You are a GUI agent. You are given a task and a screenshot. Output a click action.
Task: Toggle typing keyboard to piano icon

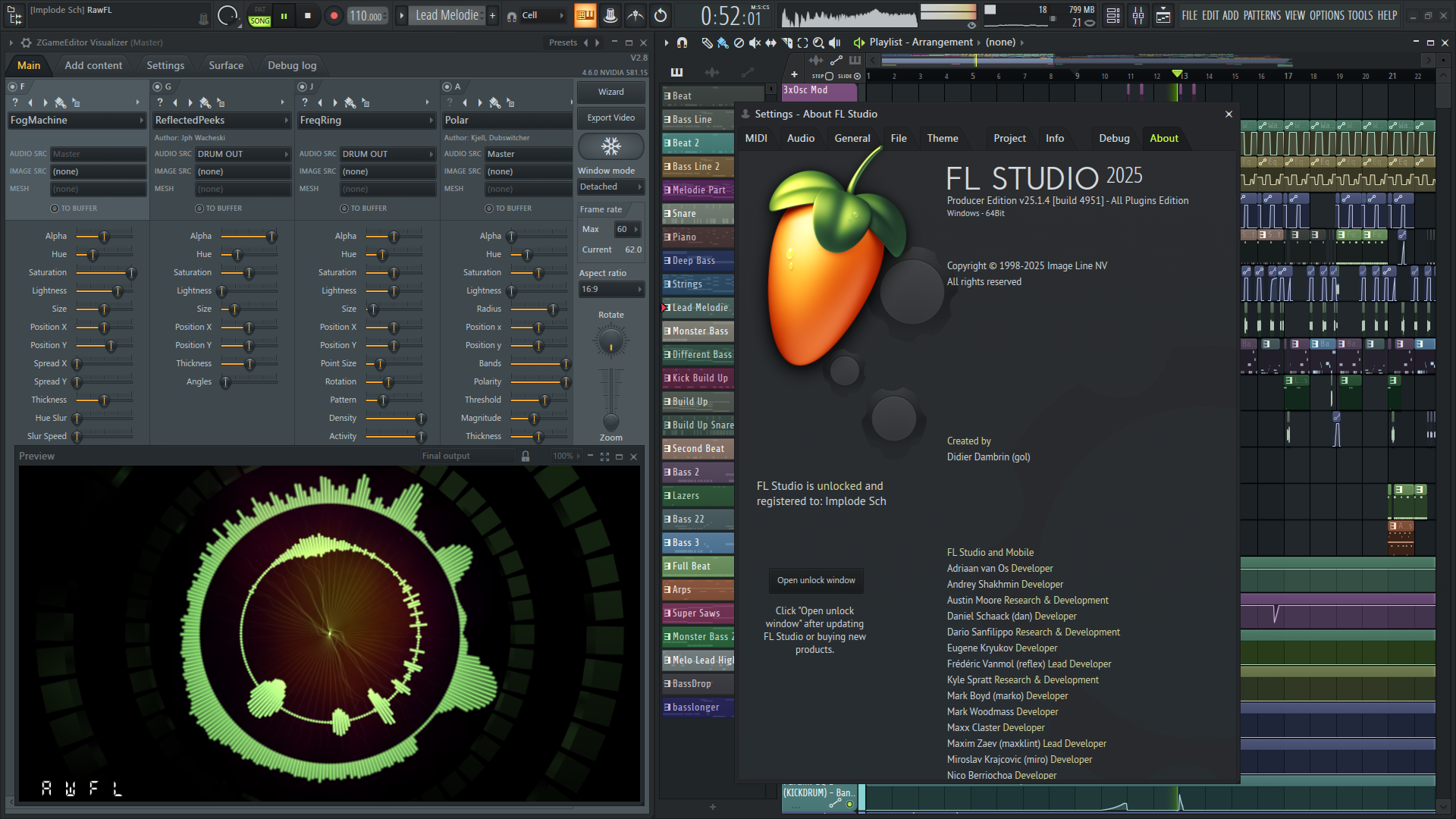pos(585,15)
